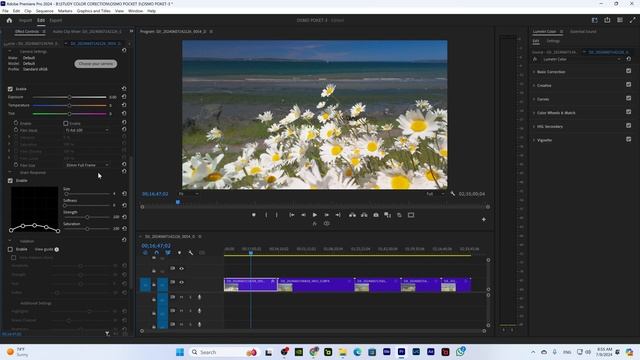The image size is (640, 360).
Task: Open the Settings tab in Lumetri Color
Action: (553, 41)
